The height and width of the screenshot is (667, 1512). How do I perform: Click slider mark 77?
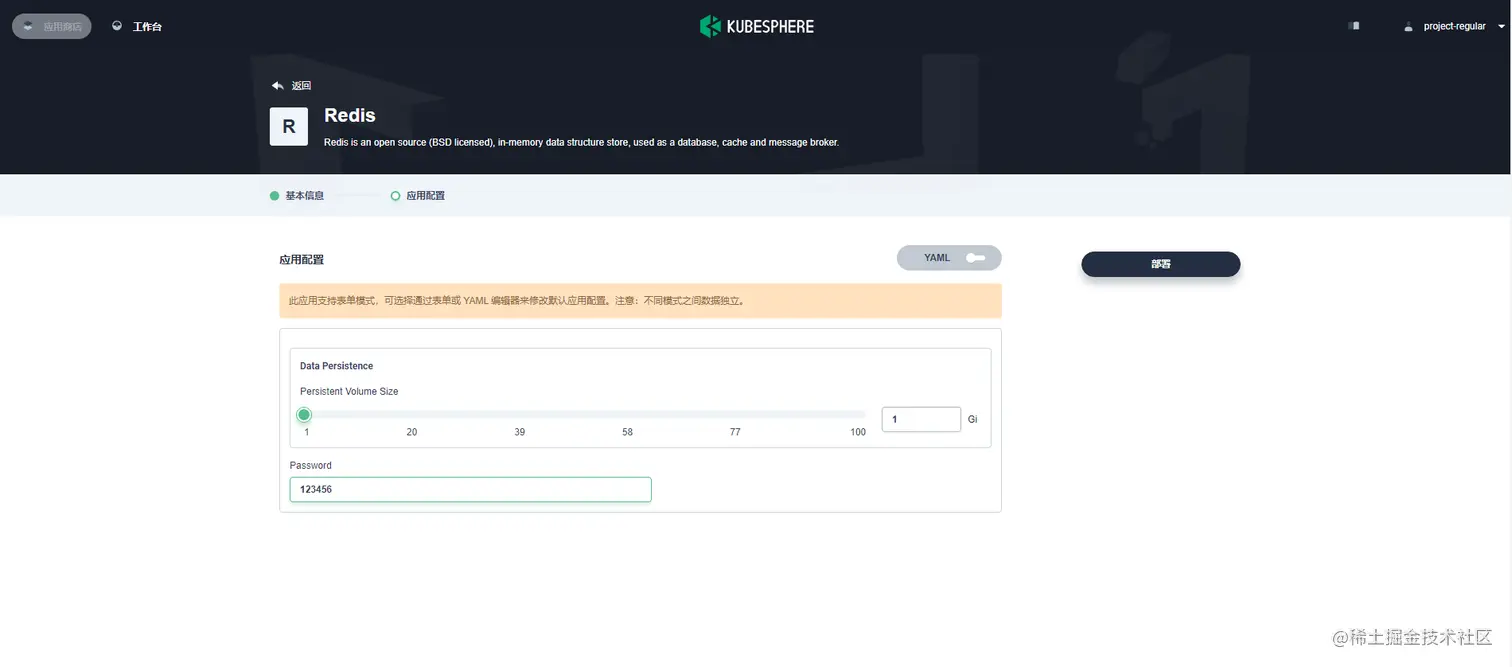point(735,432)
